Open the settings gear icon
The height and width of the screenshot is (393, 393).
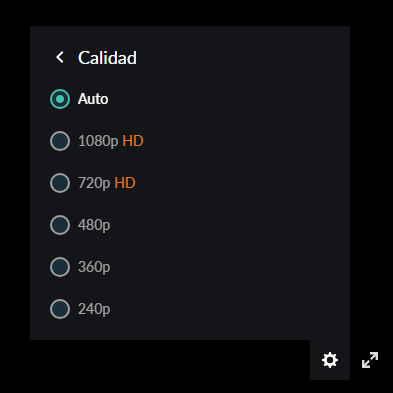tap(330, 360)
